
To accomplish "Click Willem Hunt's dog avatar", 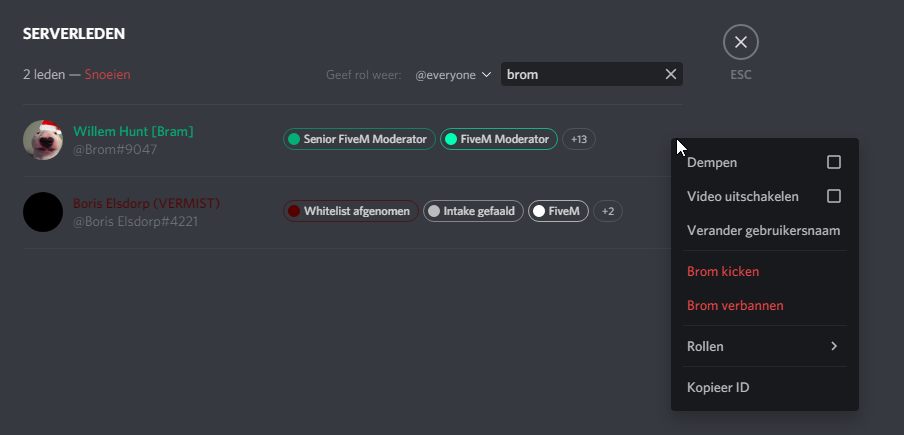I will [x=43, y=140].
